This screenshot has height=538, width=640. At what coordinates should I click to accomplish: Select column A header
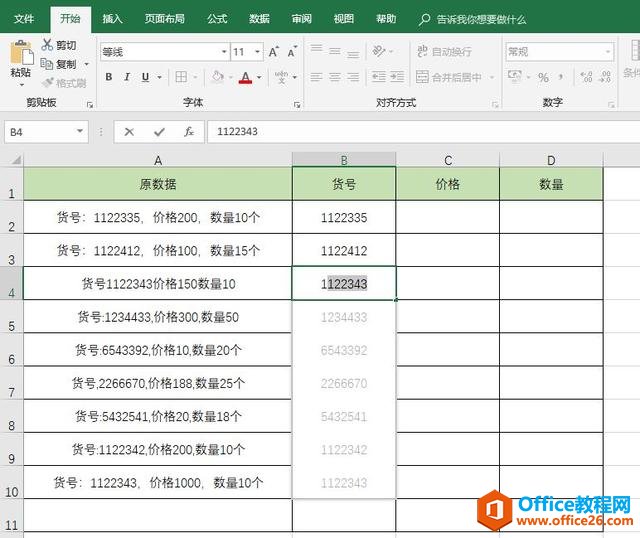(x=158, y=160)
